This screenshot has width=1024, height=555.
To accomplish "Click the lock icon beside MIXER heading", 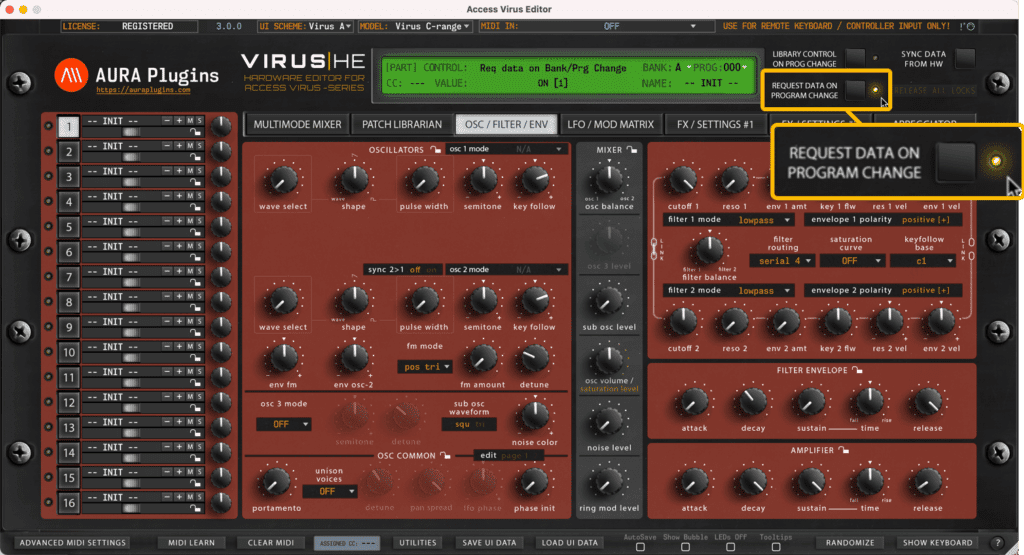I will (632, 150).
